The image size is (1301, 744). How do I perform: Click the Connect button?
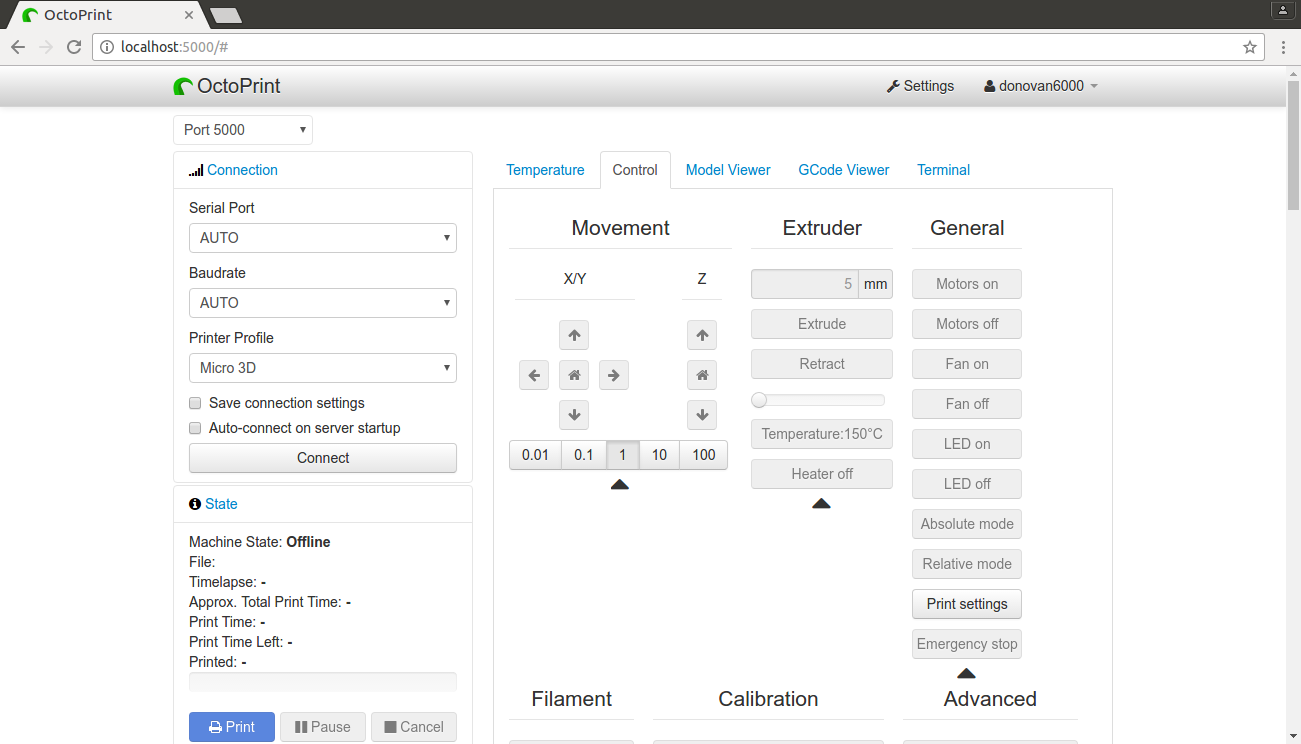click(323, 458)
